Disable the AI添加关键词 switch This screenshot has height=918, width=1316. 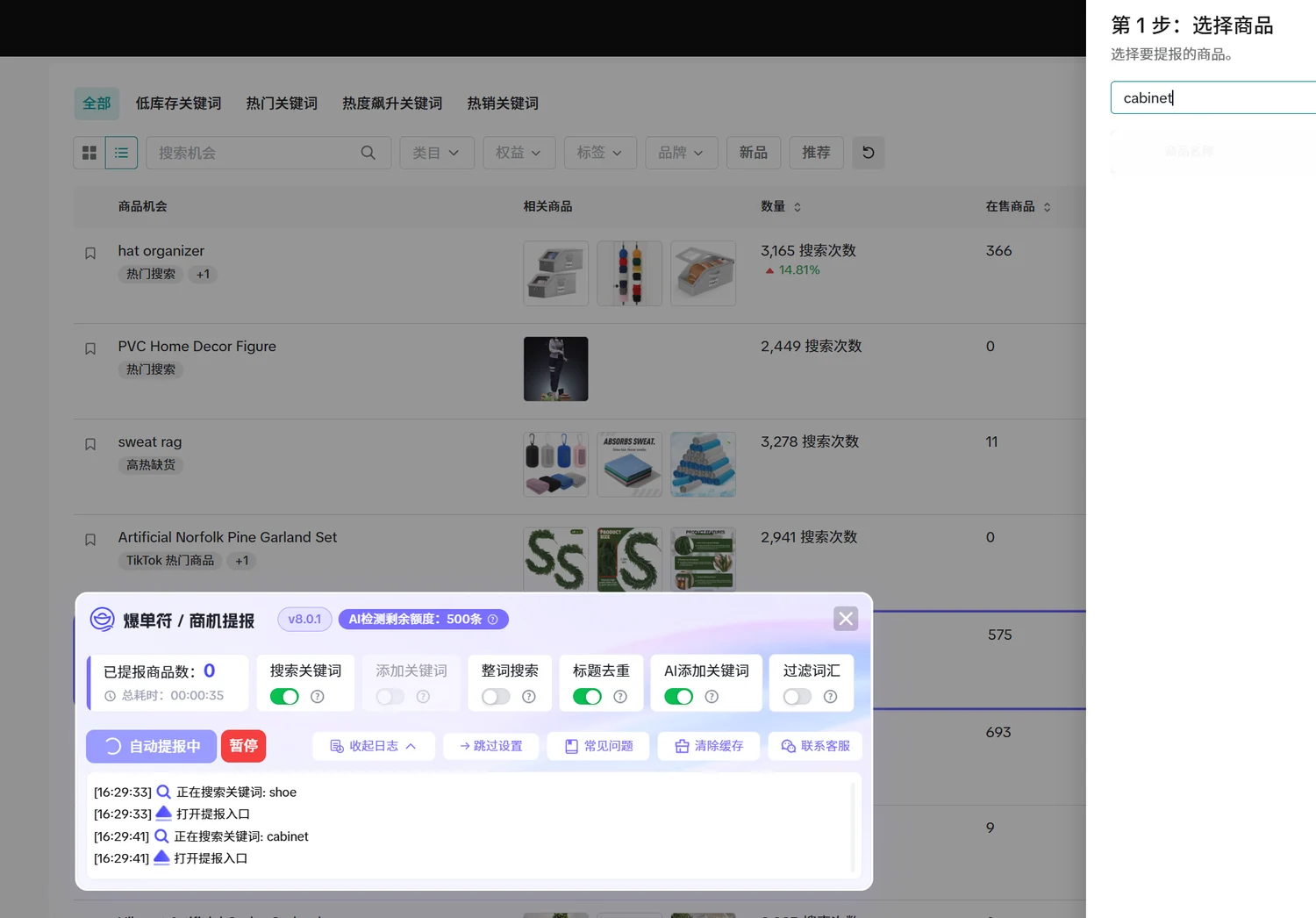click(678, 697)
